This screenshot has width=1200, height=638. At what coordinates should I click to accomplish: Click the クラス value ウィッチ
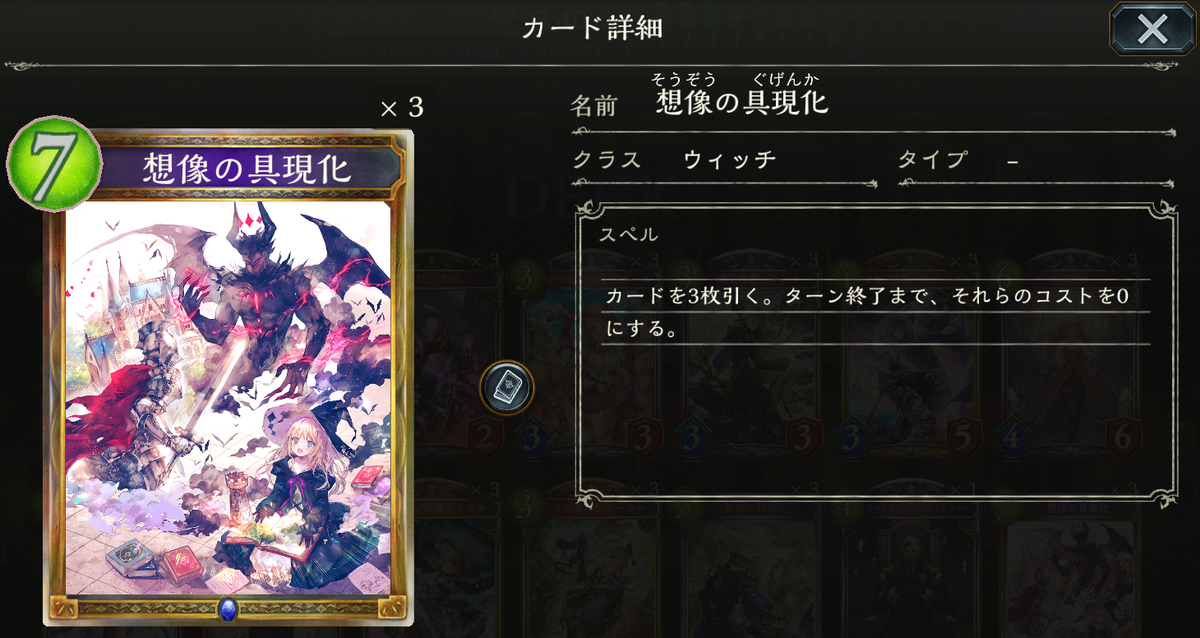tap(730, 160)
